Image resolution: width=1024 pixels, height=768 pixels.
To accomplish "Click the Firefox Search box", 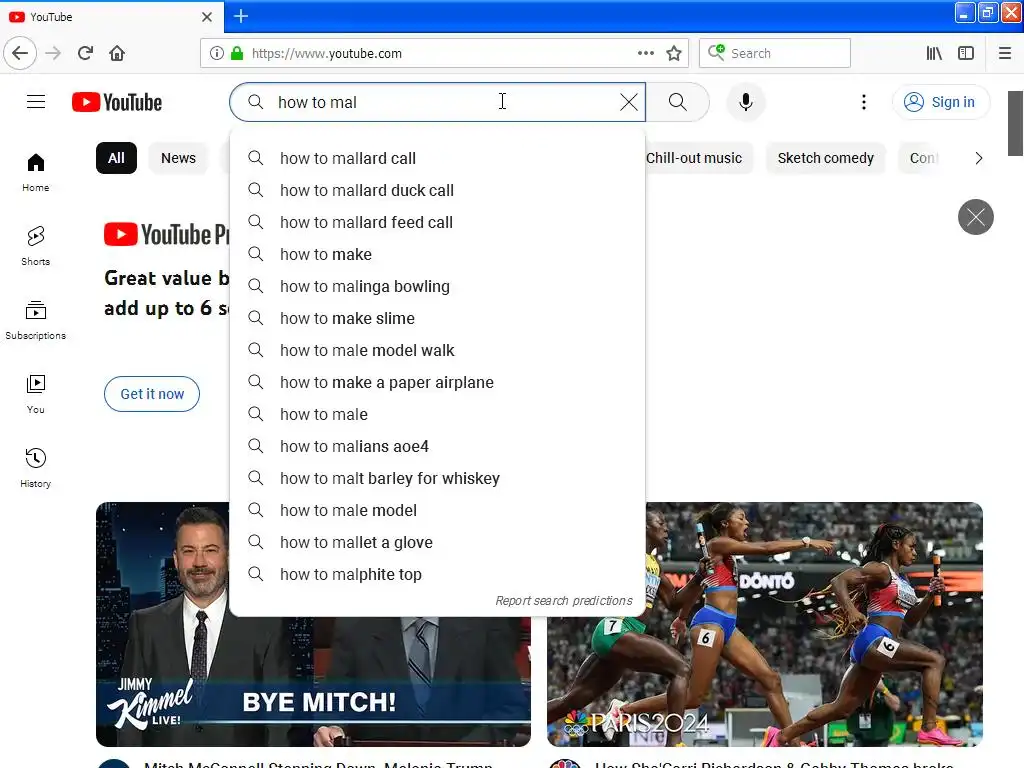I will coord(775,53).
